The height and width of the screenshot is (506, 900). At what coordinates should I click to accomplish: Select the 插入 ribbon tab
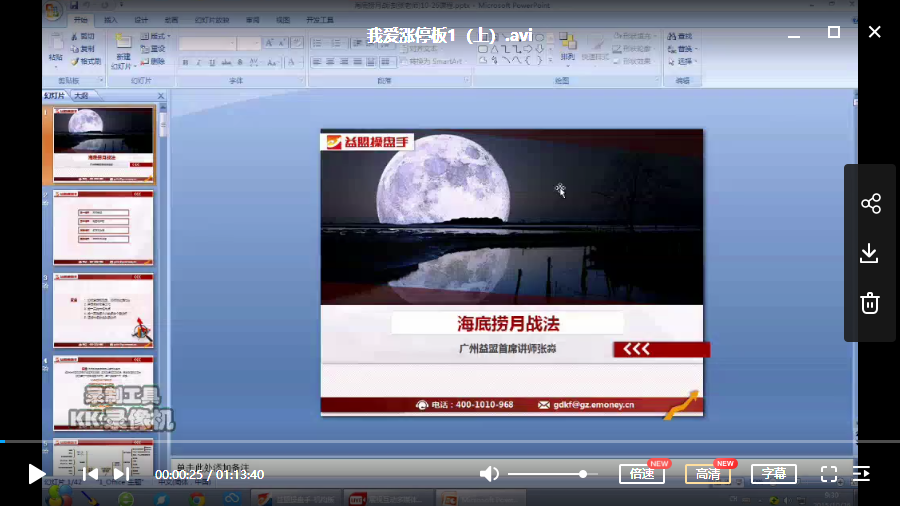click(x=111, y=20)
